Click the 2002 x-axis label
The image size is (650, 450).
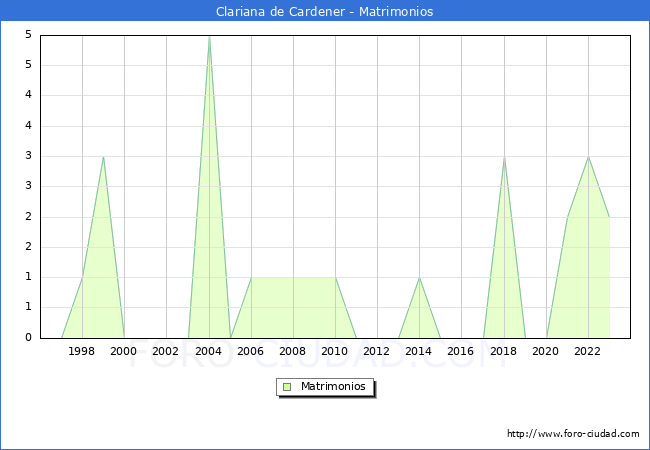165,351
